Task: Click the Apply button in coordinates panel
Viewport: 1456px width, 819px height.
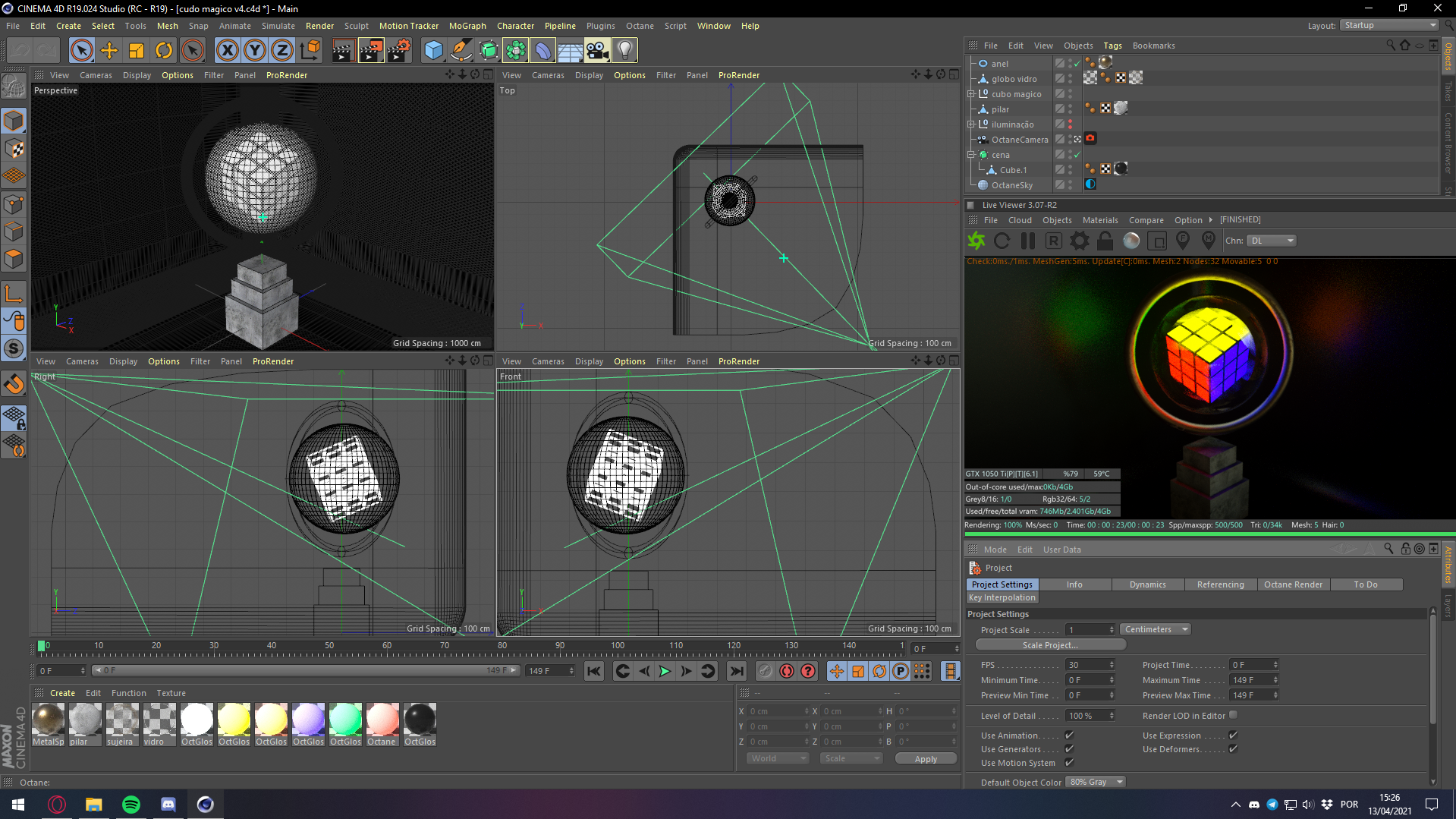Action: 925,759
